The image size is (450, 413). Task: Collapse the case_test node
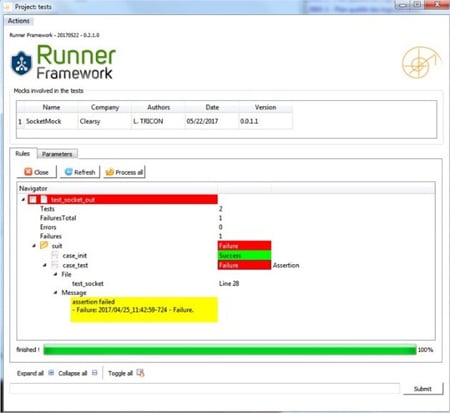click(45, 265)
